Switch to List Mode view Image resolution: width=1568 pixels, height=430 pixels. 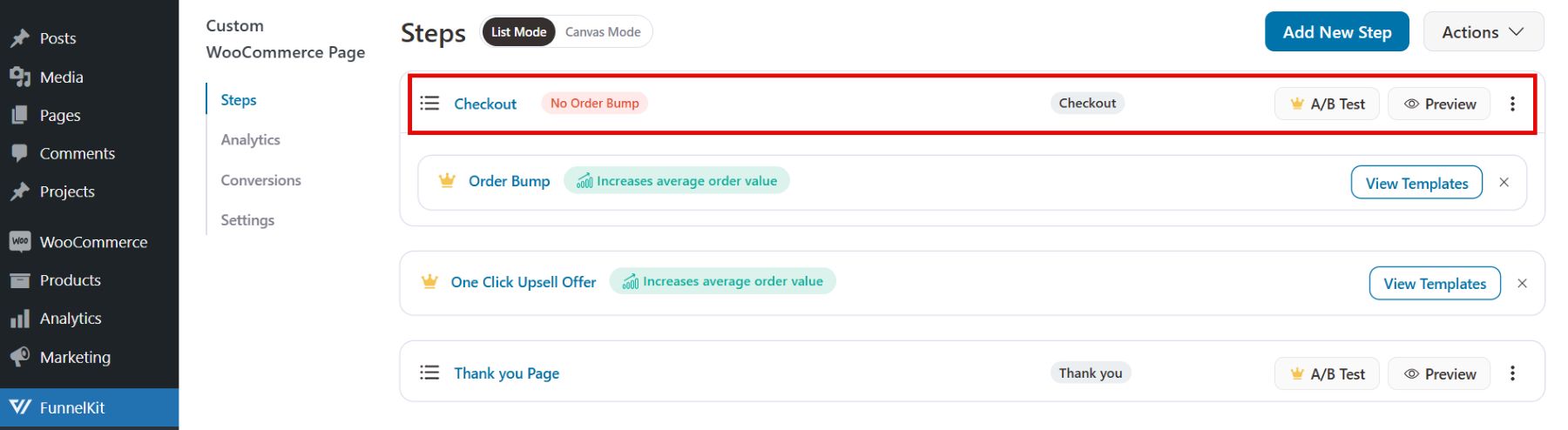click(518, 32)
